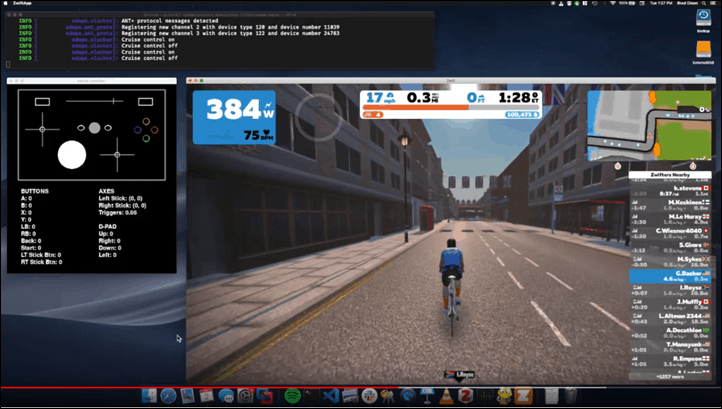The height and width of the screenshot is (409, 722).
Task: Select highlighted rider G.Basher in list
Action: 670,276
